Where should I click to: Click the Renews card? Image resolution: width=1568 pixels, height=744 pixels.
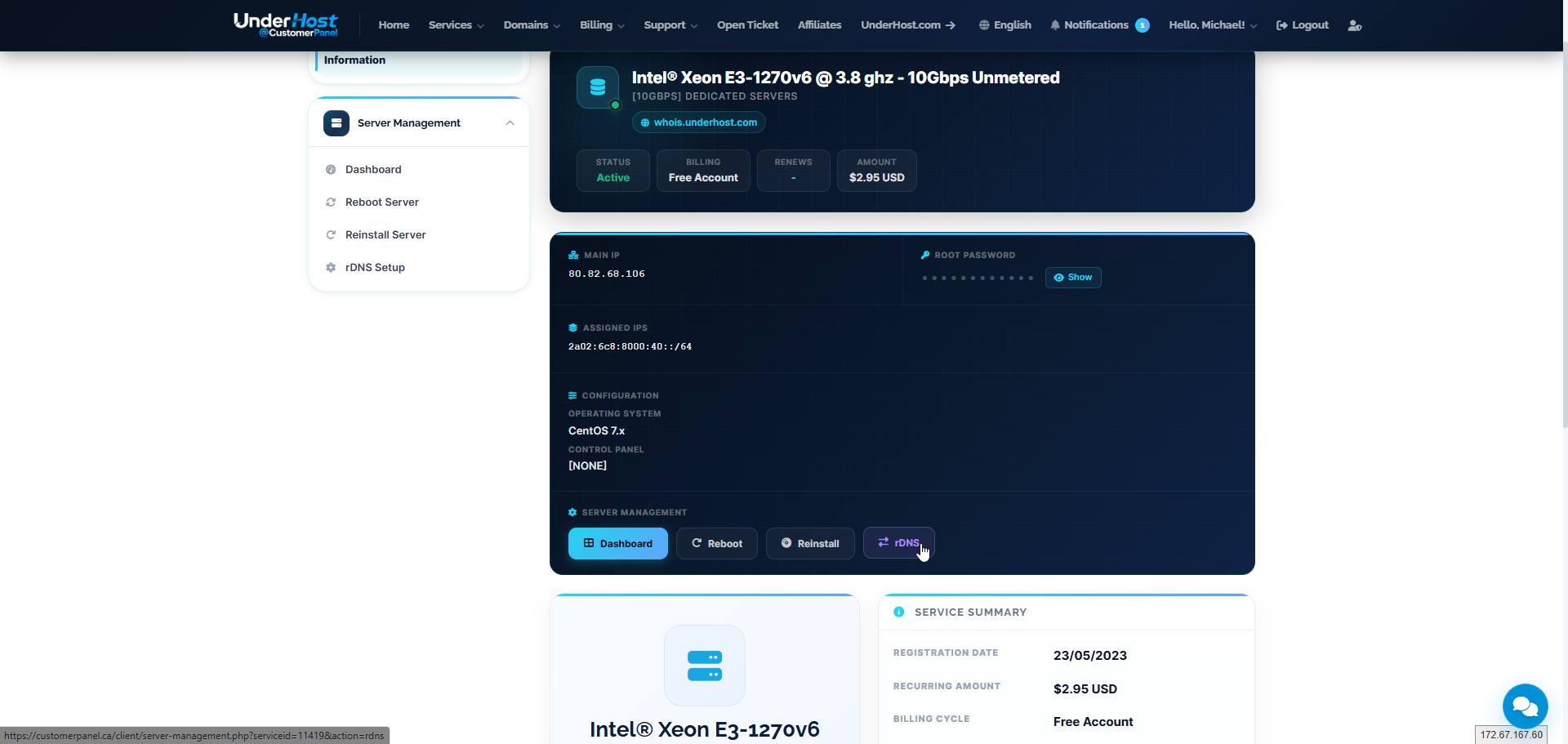[794, 171]
